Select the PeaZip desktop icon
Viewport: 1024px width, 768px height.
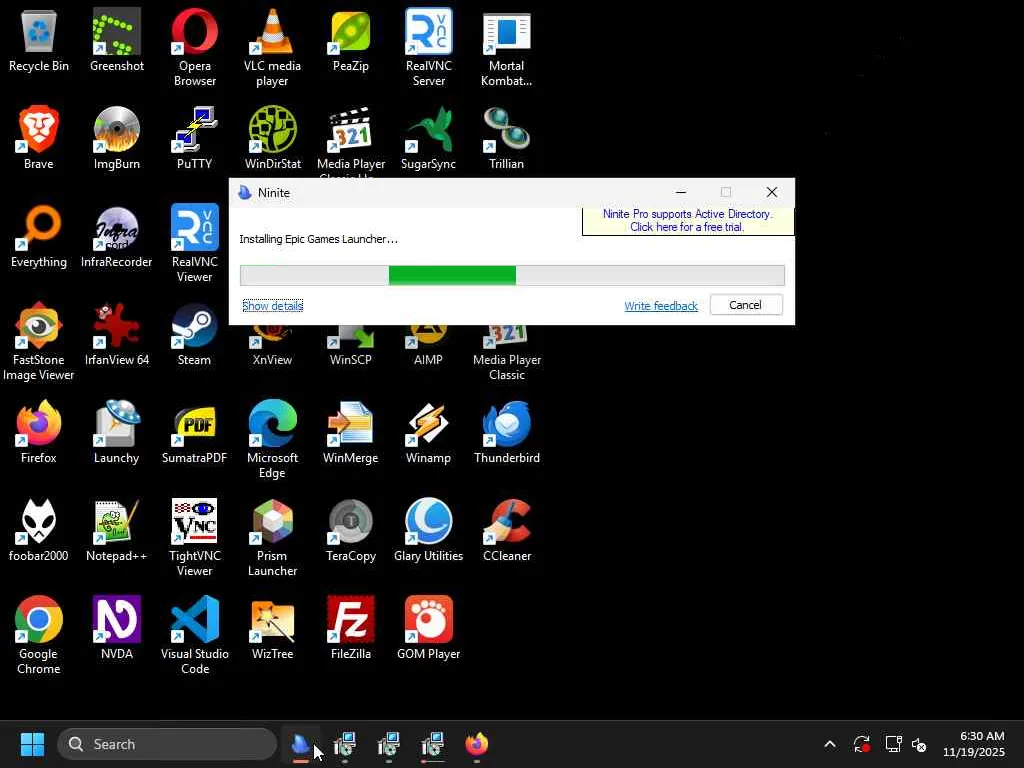351,40
